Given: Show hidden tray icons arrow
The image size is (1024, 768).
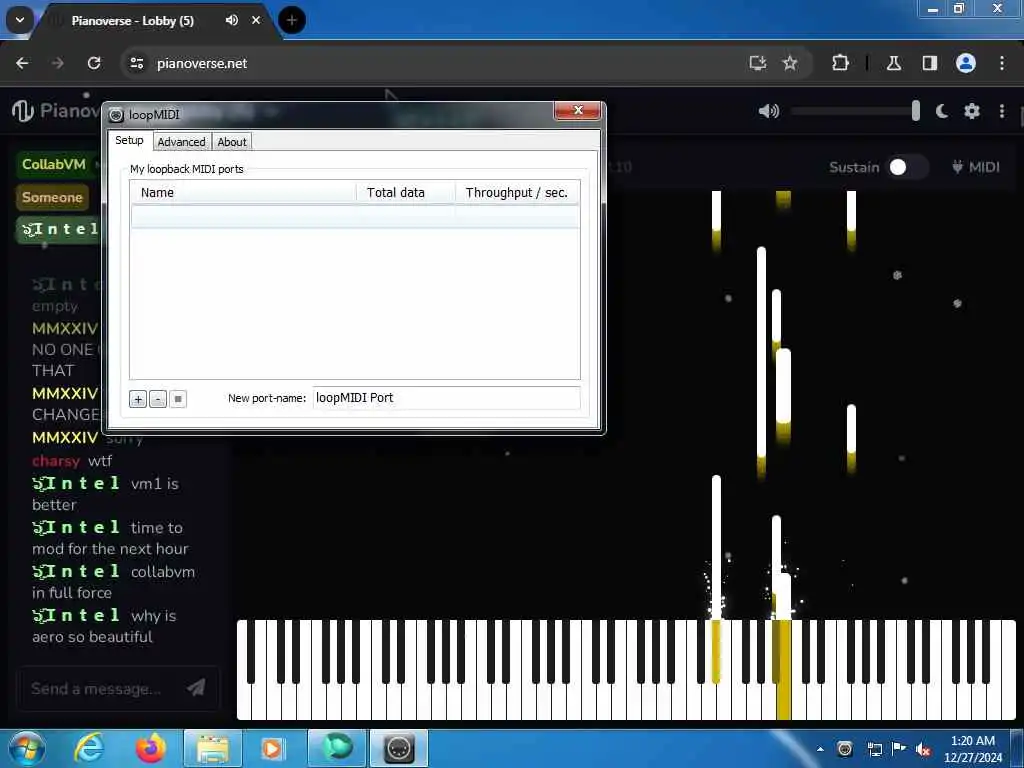Looking at the screenshot, I should click(820, 749).
